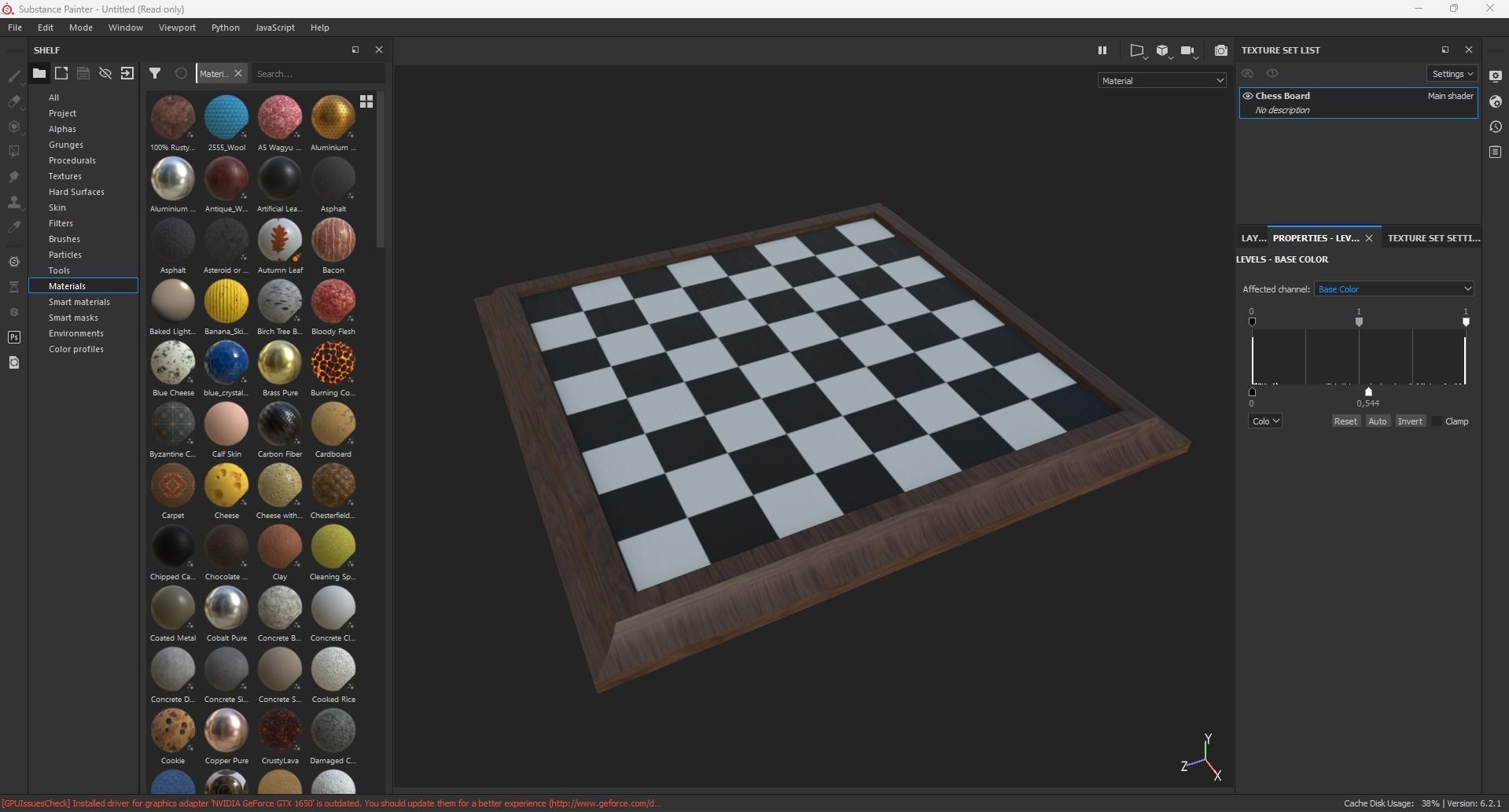Open the Mode menu
1509x812 pixels.
tap(81, 28)
